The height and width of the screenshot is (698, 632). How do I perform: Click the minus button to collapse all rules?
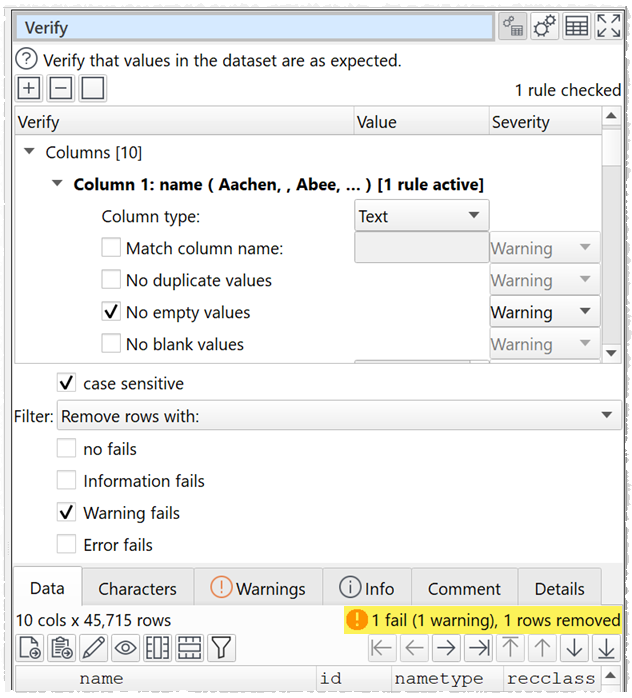tap(60, 89)
